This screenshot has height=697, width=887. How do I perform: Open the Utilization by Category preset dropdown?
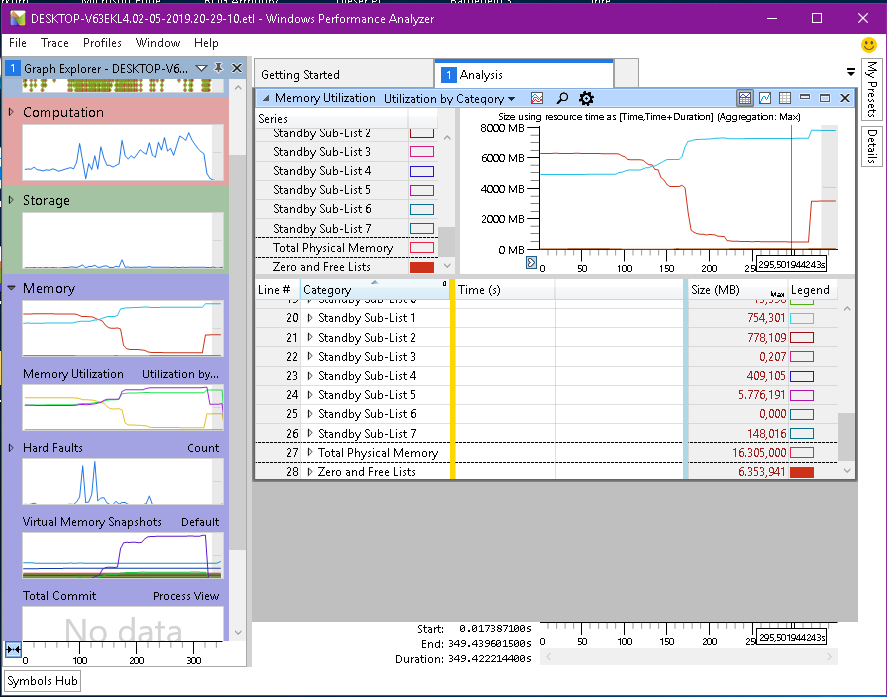(450, 98)
